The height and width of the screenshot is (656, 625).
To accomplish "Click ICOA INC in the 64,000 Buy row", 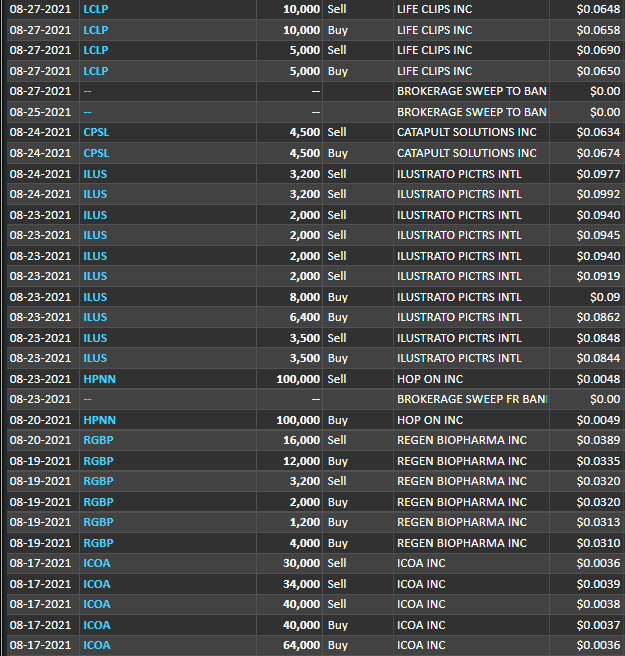I will click(421, 645).
